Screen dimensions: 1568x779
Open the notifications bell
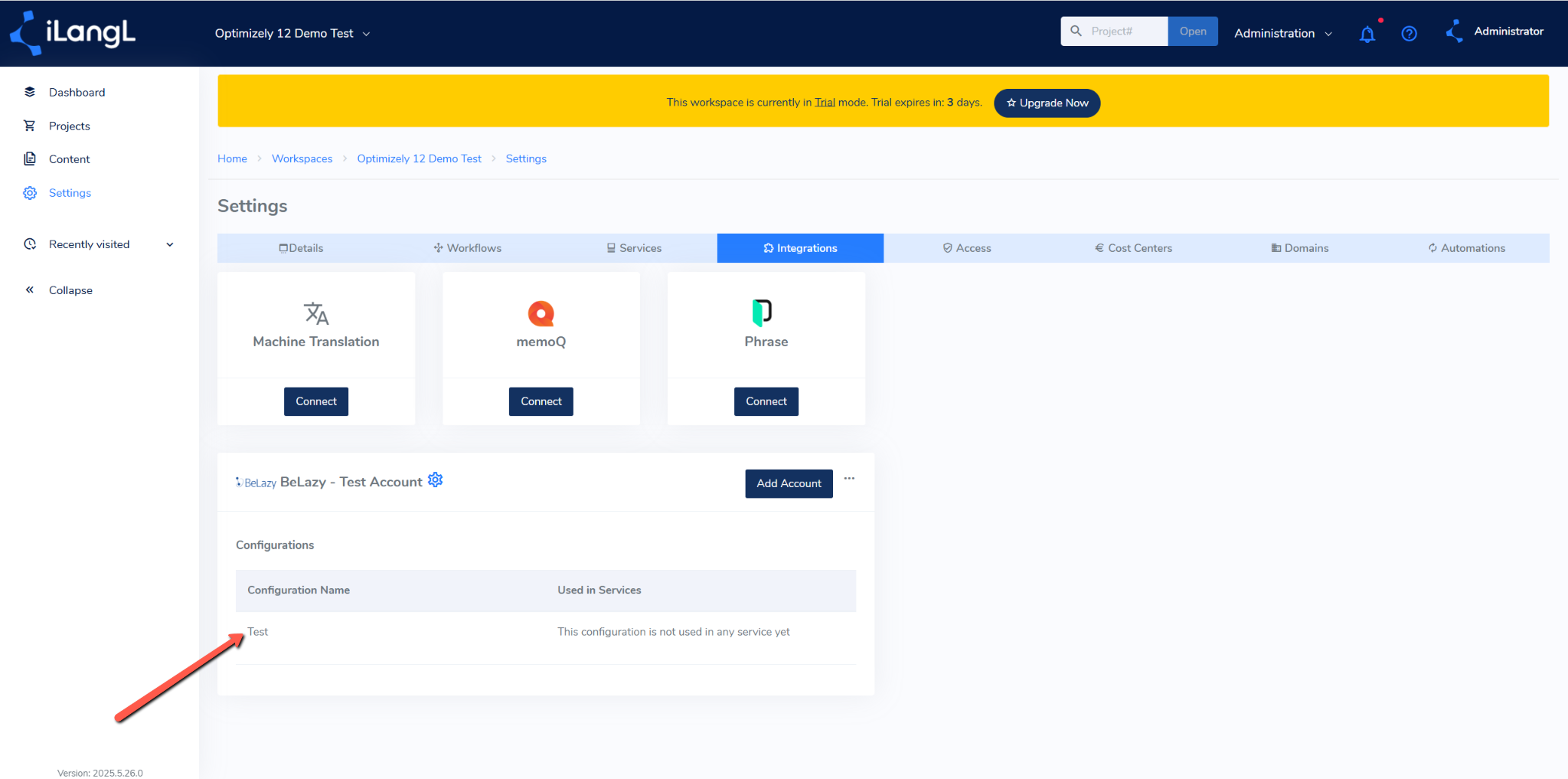tap(1367, 34)
